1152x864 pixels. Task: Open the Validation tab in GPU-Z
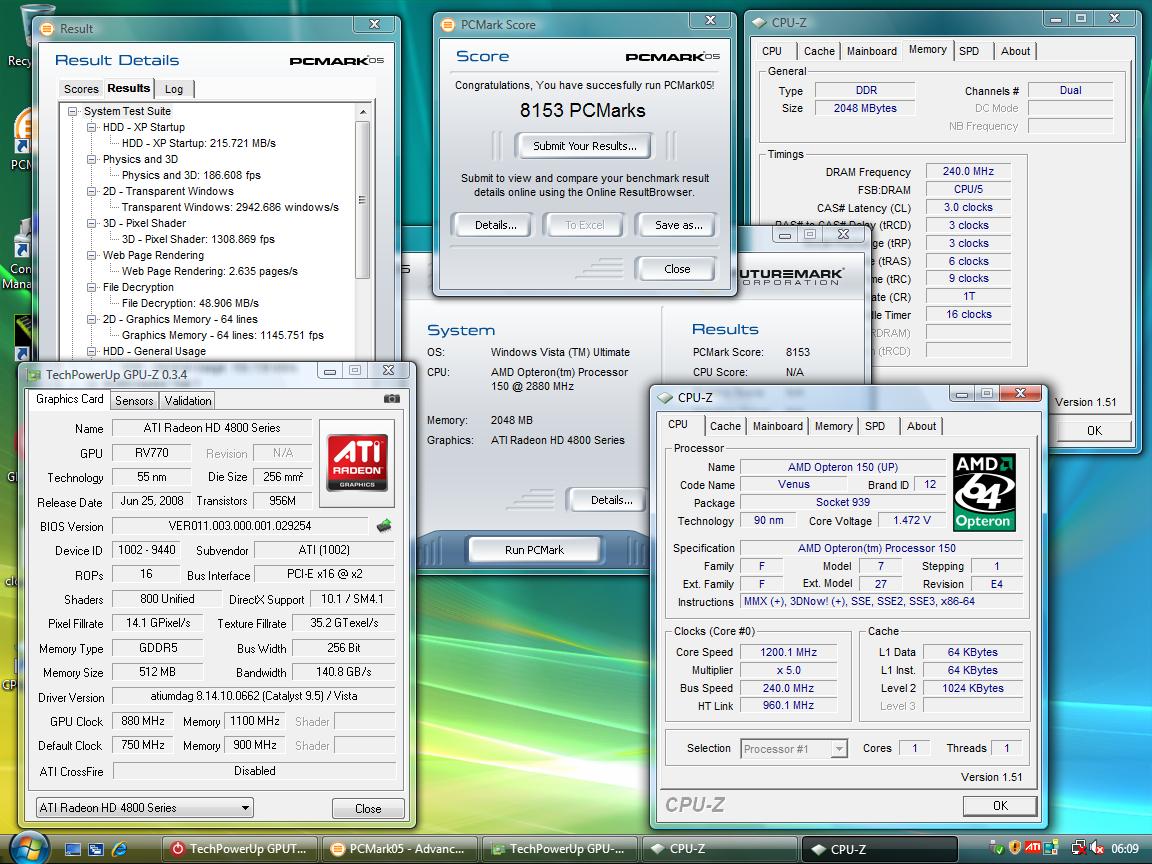pos(187,400)
